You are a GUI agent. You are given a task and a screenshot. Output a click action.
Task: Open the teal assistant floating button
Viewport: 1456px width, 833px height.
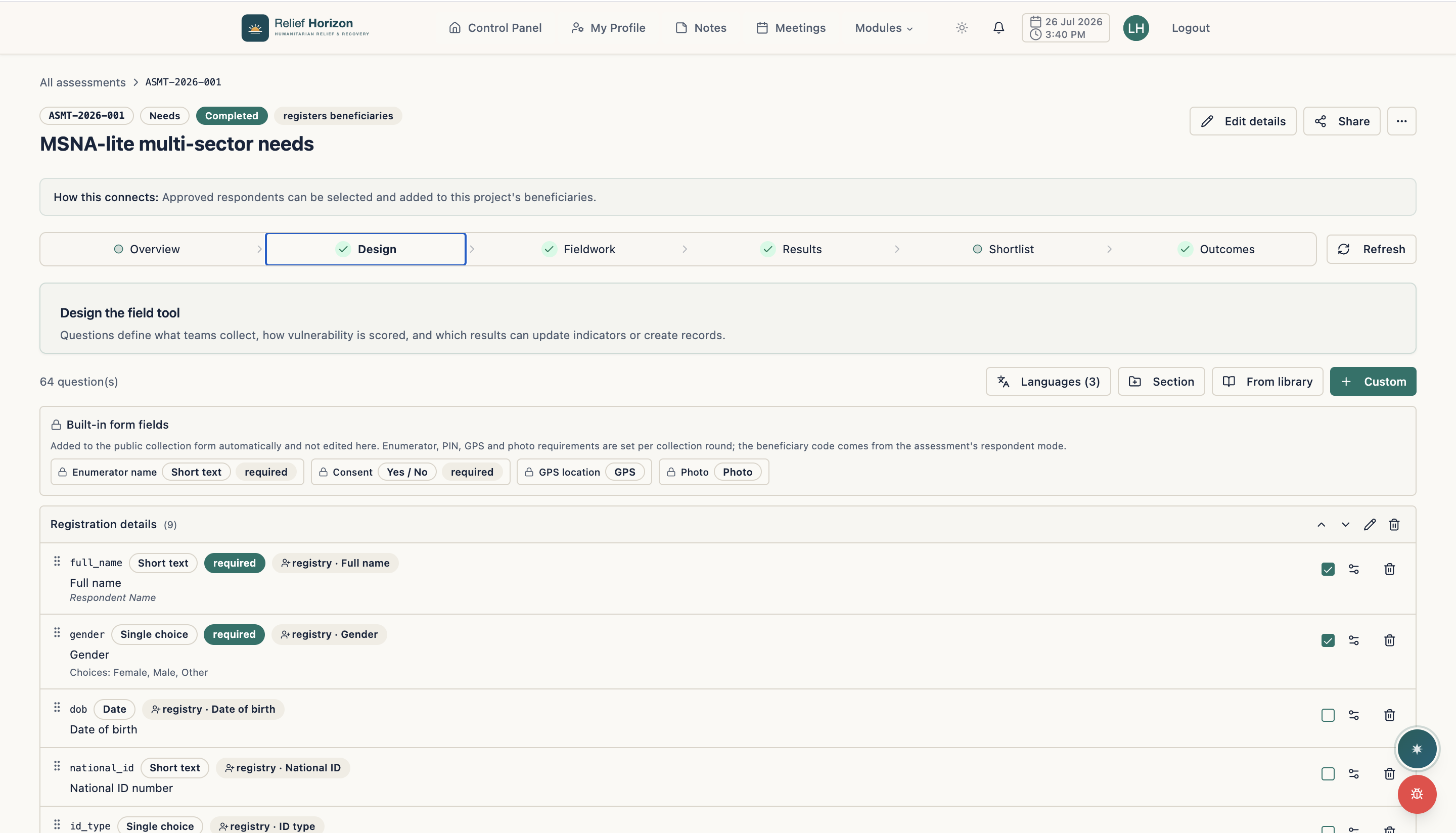(1417, 749)
